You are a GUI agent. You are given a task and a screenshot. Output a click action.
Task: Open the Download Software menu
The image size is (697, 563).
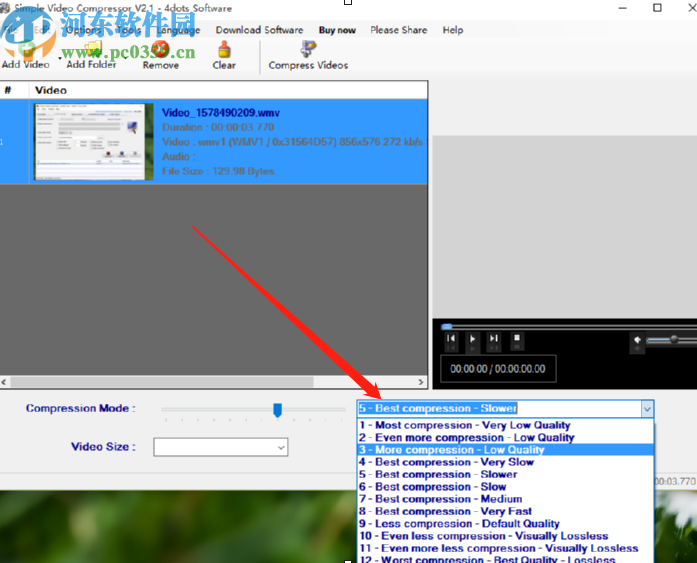coord(259,30)
